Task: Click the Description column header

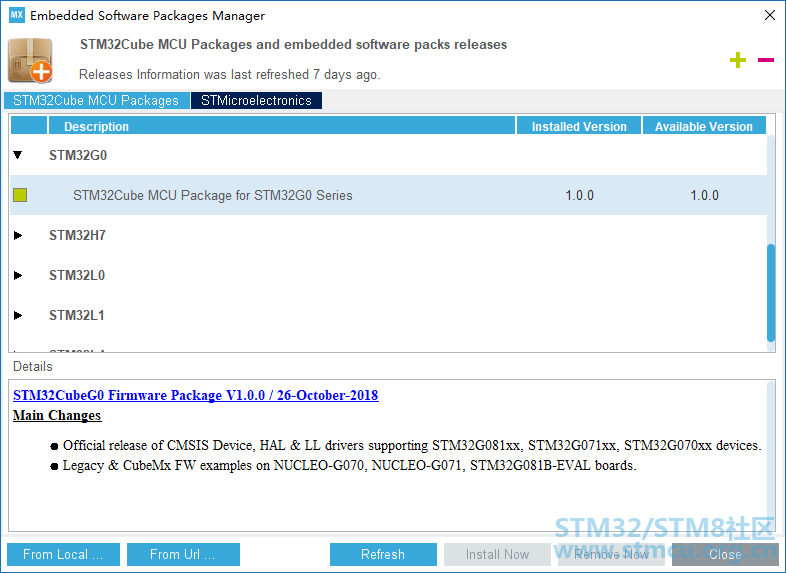Action: point(282,126)
